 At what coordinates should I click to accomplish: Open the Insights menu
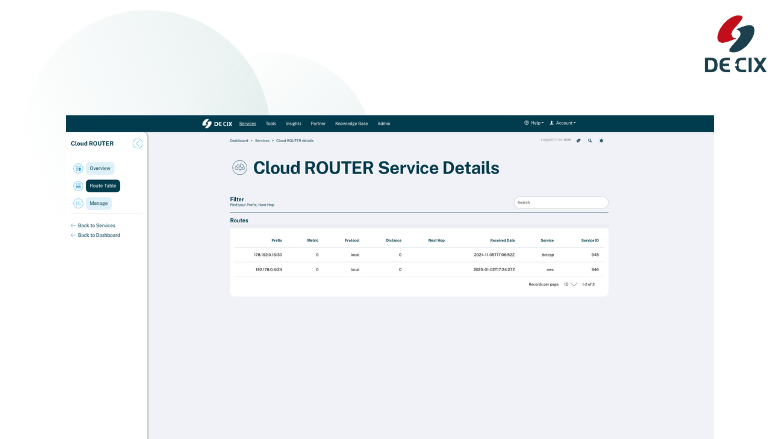293,124
